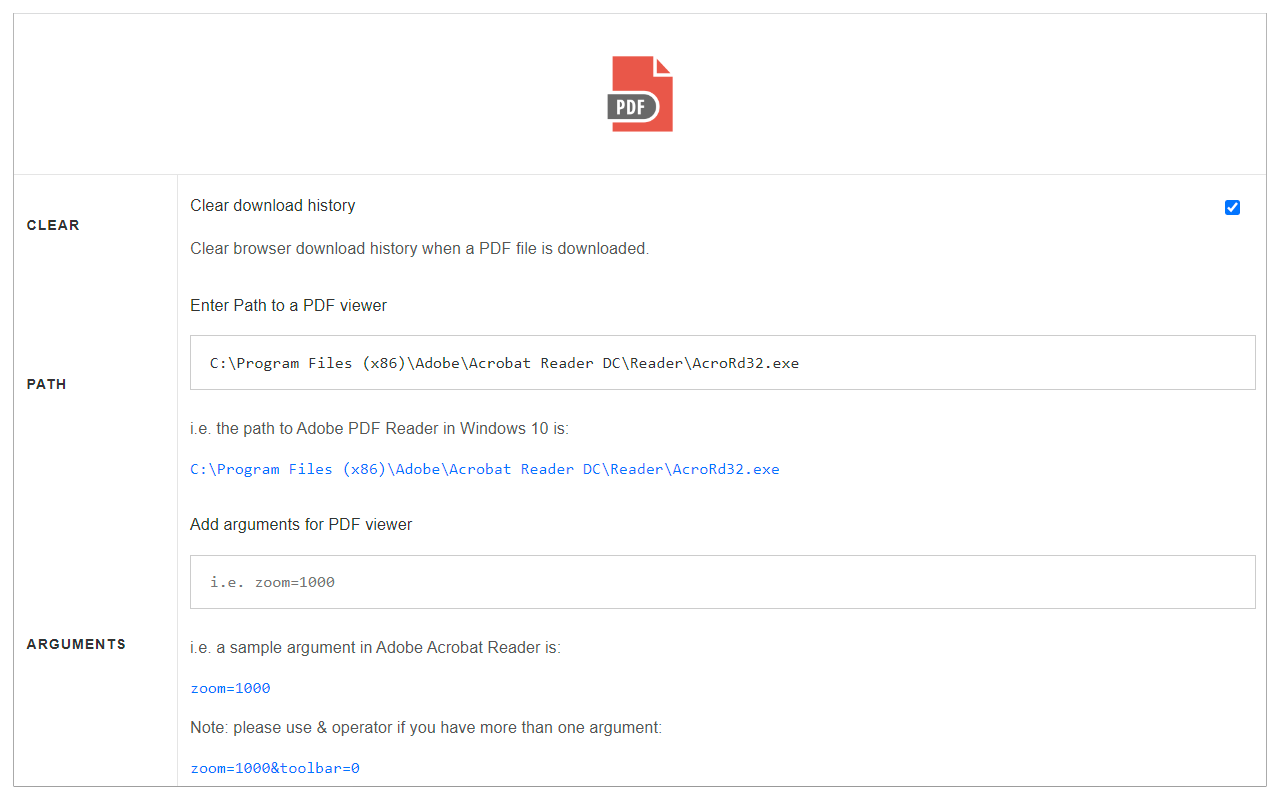Click the "Enter Path to a PDF viewer" heading
1280x800 pixels.
pos(288,305)
